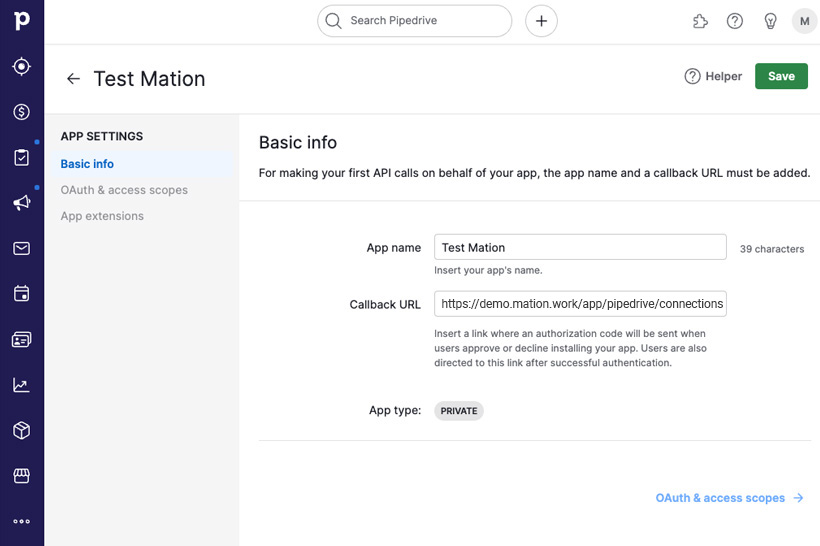Click the 'Test Mation' page title

coord(150,79)
